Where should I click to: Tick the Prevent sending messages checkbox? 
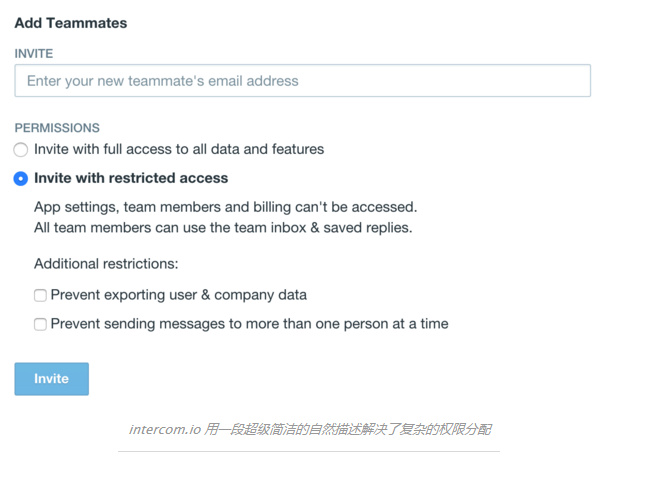[40, 324]
